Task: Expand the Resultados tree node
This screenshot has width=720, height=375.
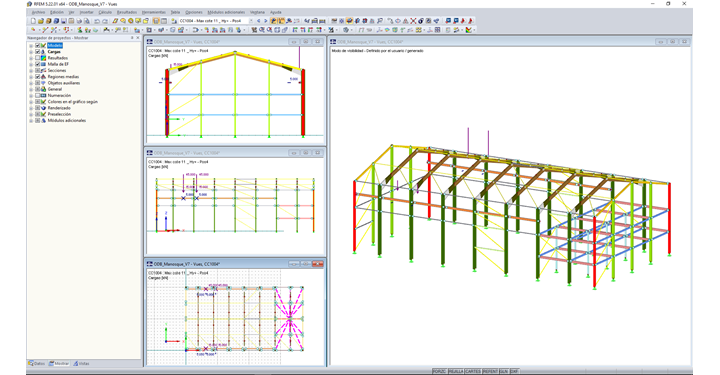Action: (x=31, y=58)
